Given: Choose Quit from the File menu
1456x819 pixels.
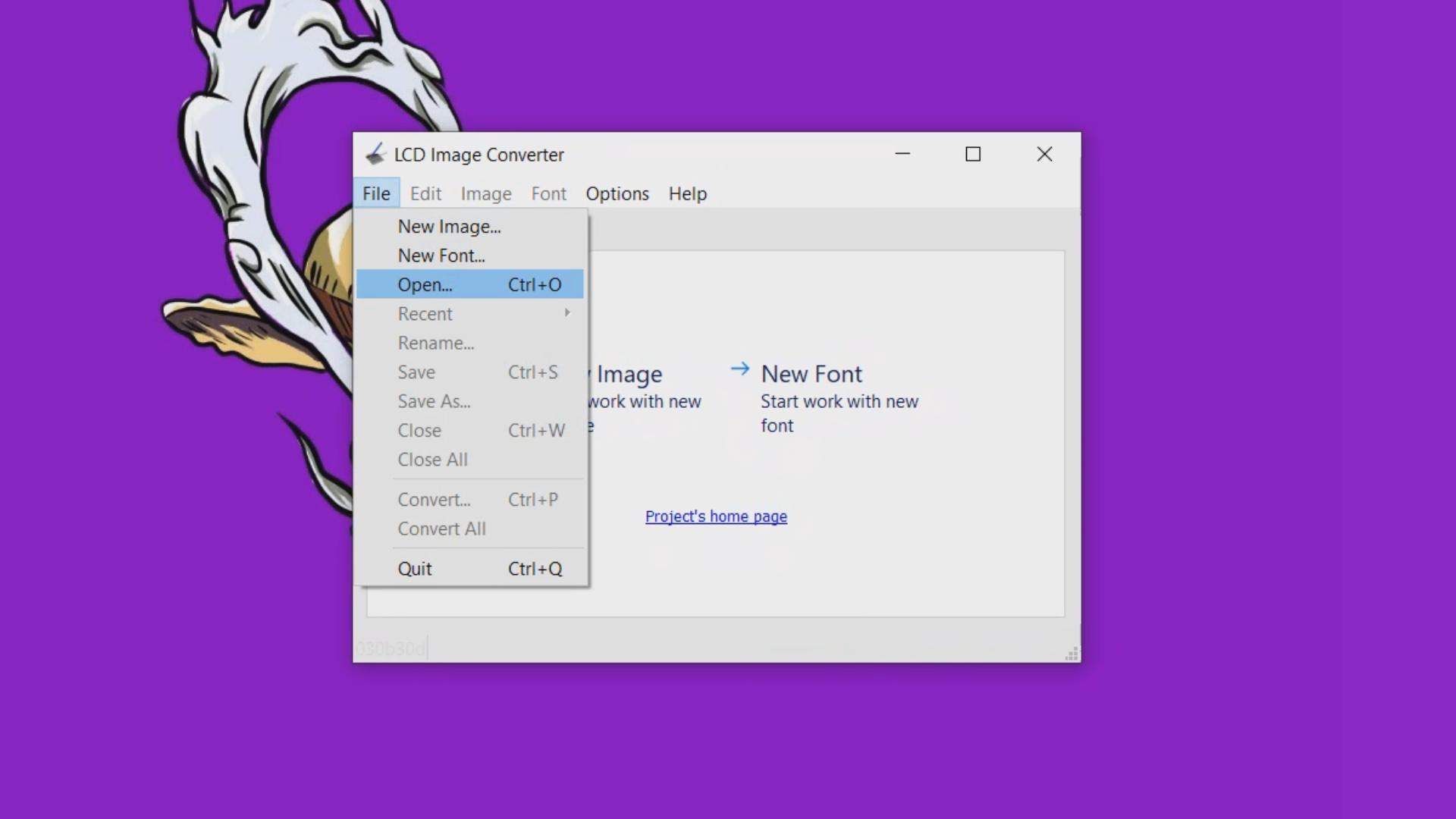Looking at the screenshot, I should tap(470, 569).
